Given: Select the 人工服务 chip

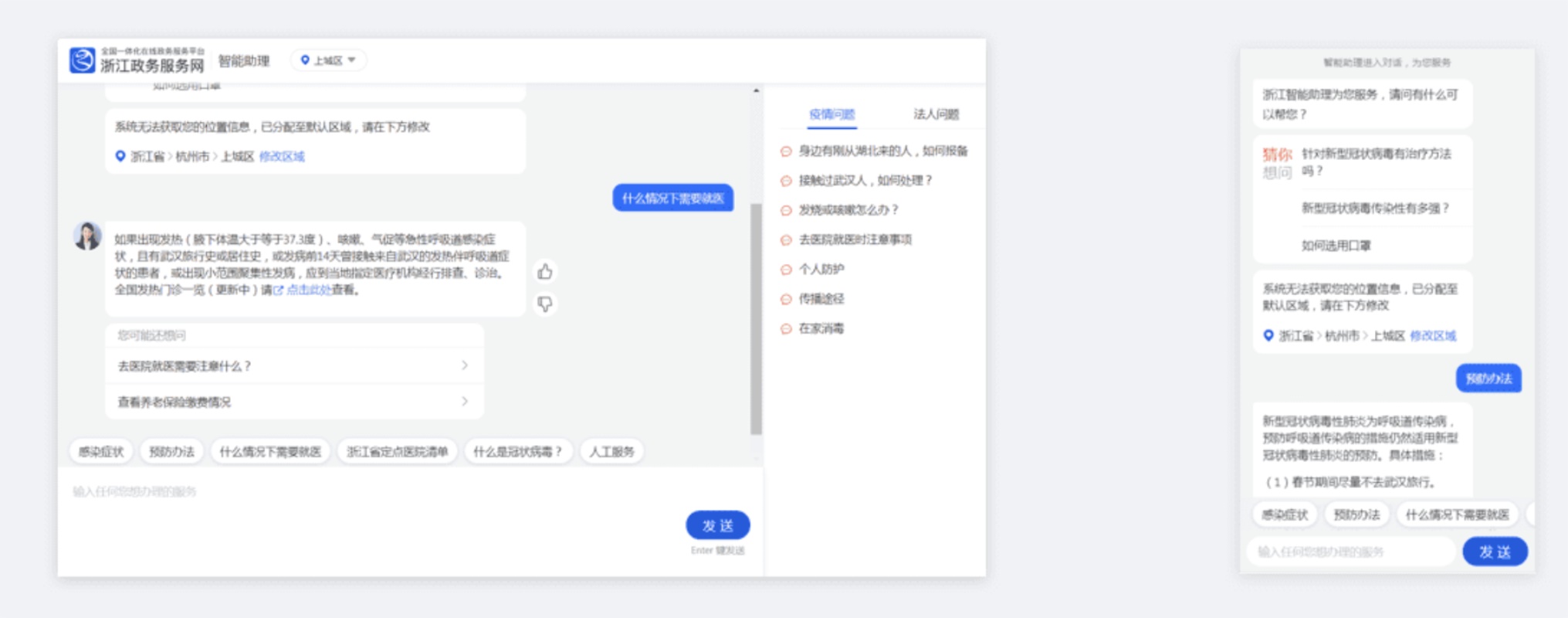Looking at the screenshot, I should coord(612,452).
